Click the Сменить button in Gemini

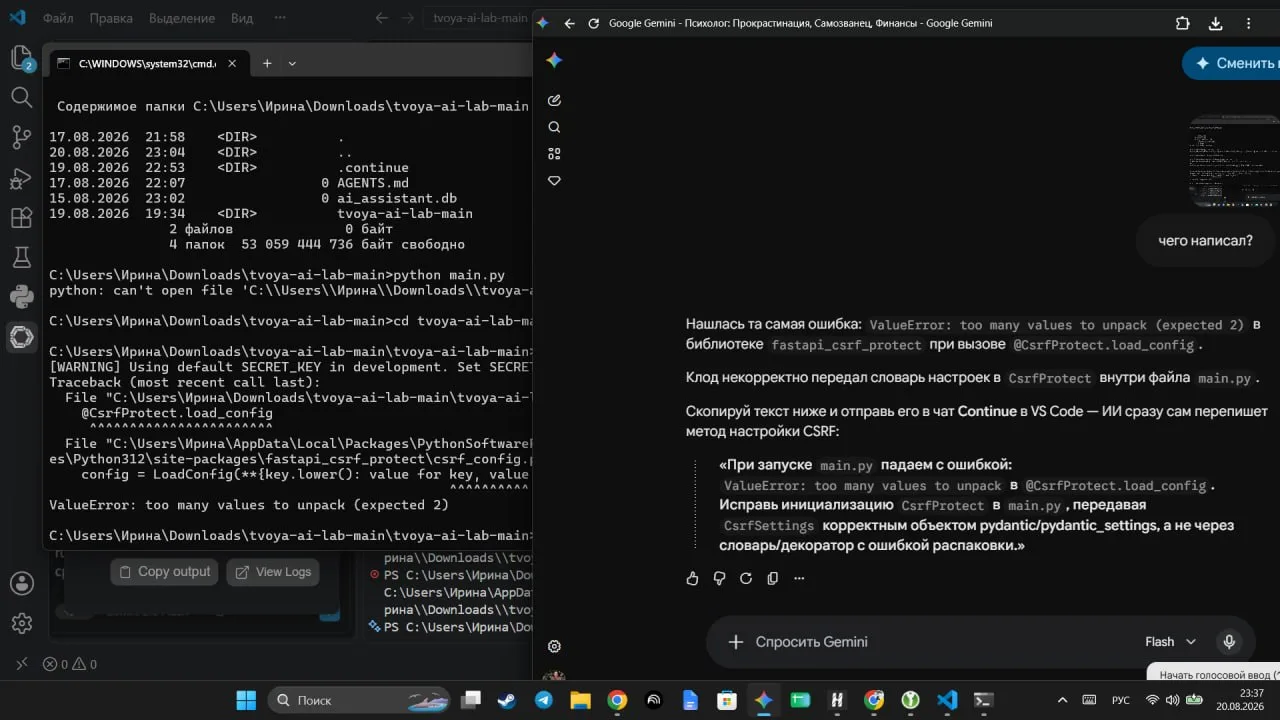tap(1231, 63)
